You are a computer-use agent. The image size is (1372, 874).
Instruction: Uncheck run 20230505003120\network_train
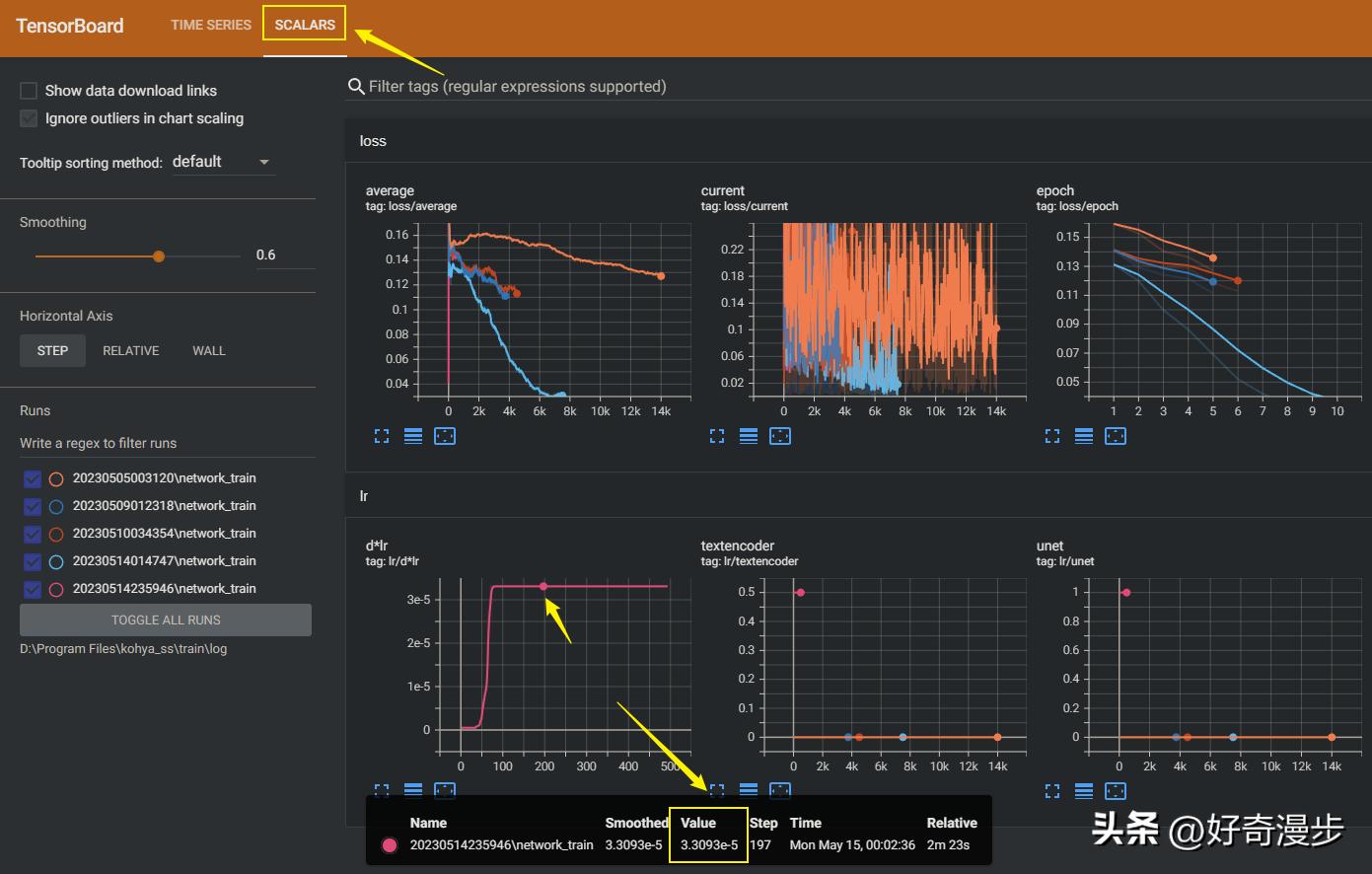tap(33, 478)
